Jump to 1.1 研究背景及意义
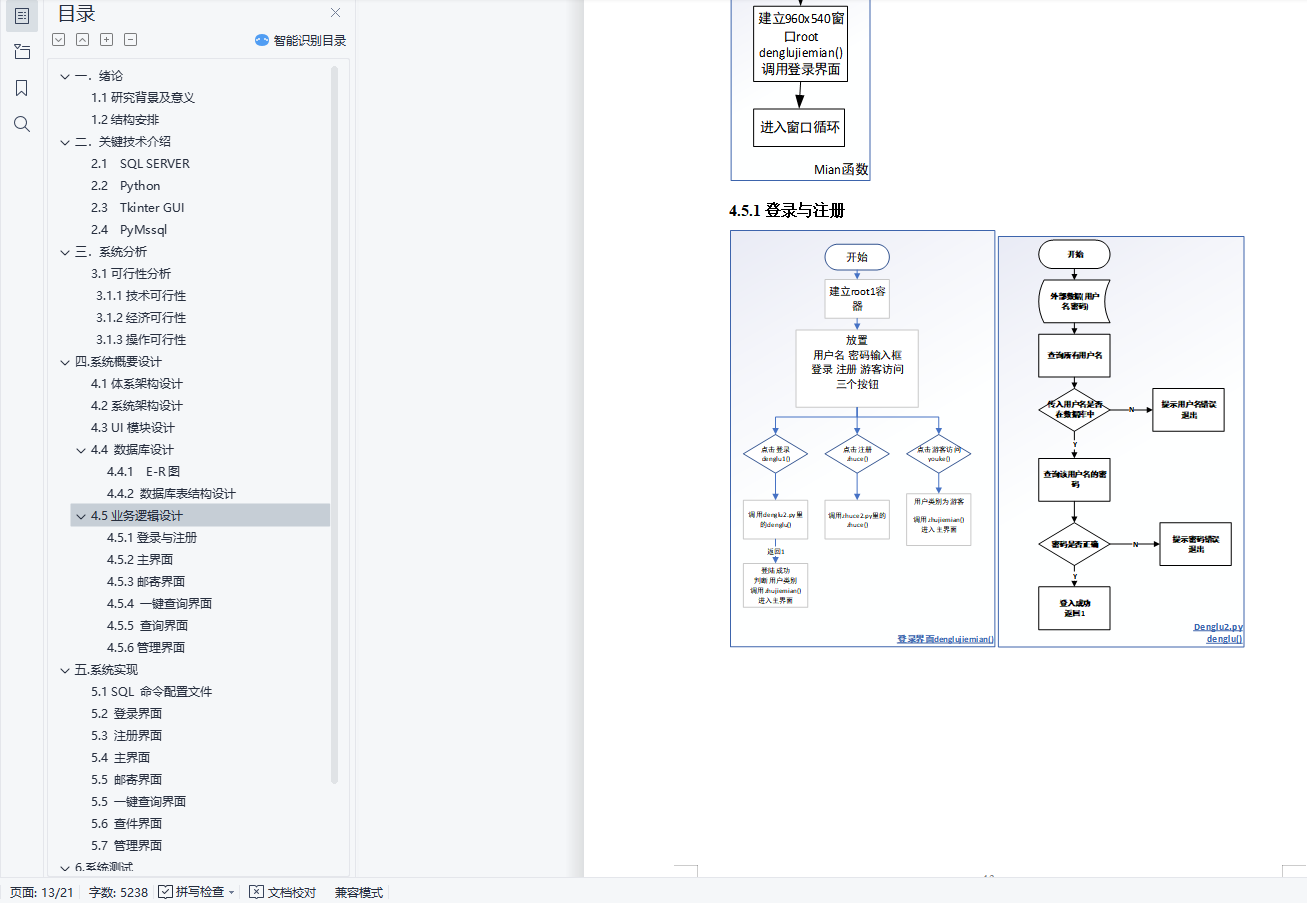The width and height of the screenshot is (1307, 903). [x=143, y=98]
